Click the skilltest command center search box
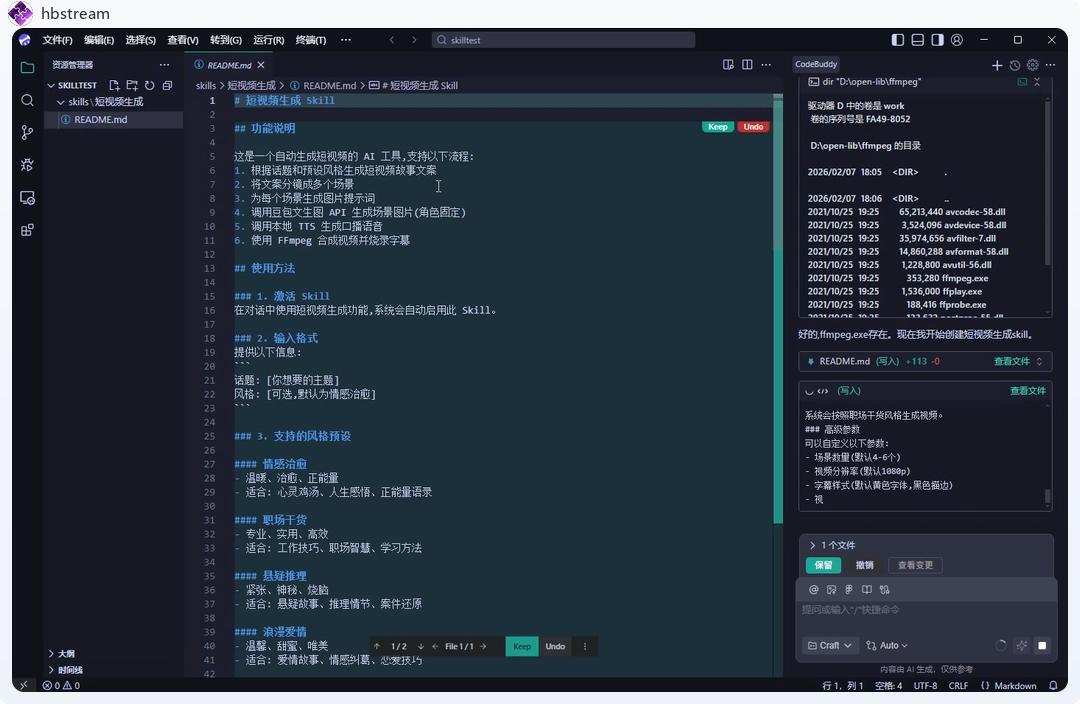 [563, 40]
